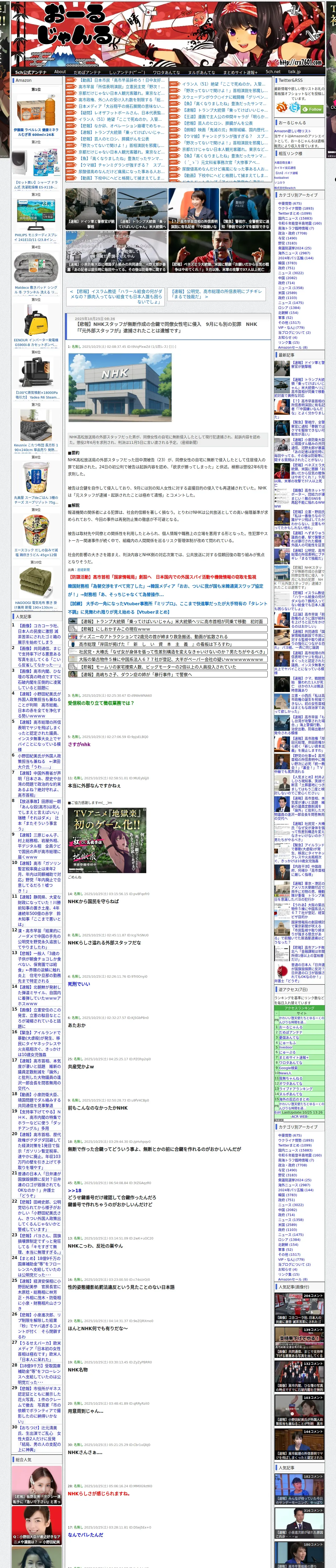The height and width of the screenshot is (1568, 336).
Task: Open top thumbnail with the Trump helicopter photo
Action: click(x=142, y=209)
